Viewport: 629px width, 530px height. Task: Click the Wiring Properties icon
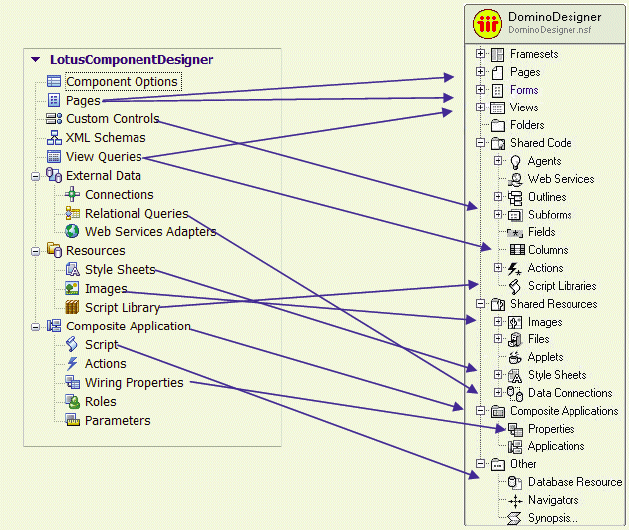click(x=73, y=382)
